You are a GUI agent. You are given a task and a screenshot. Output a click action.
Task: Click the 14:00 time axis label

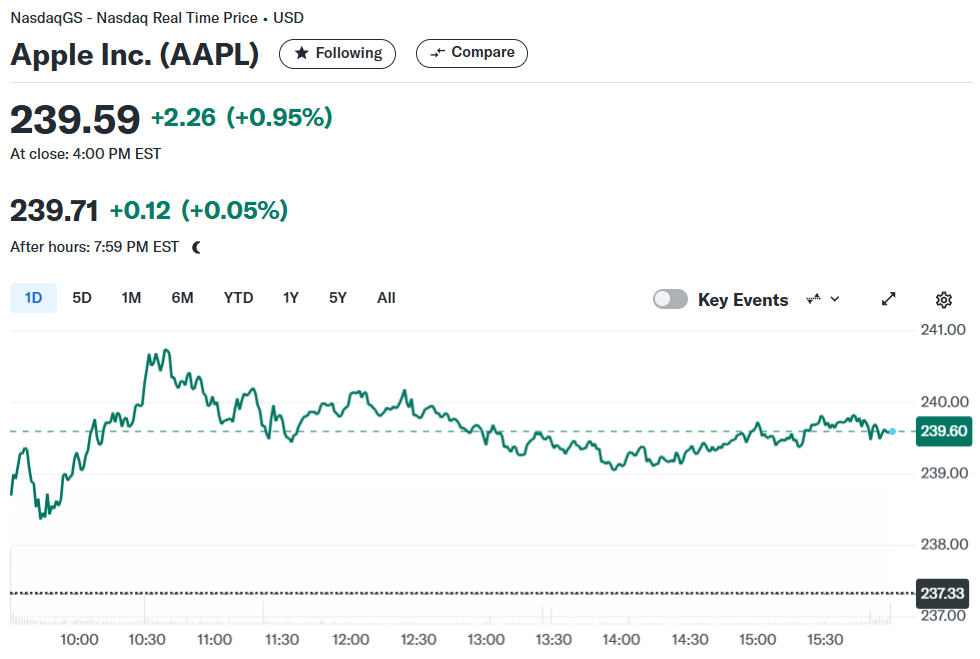pyautogui.click(x=621, y=640)
